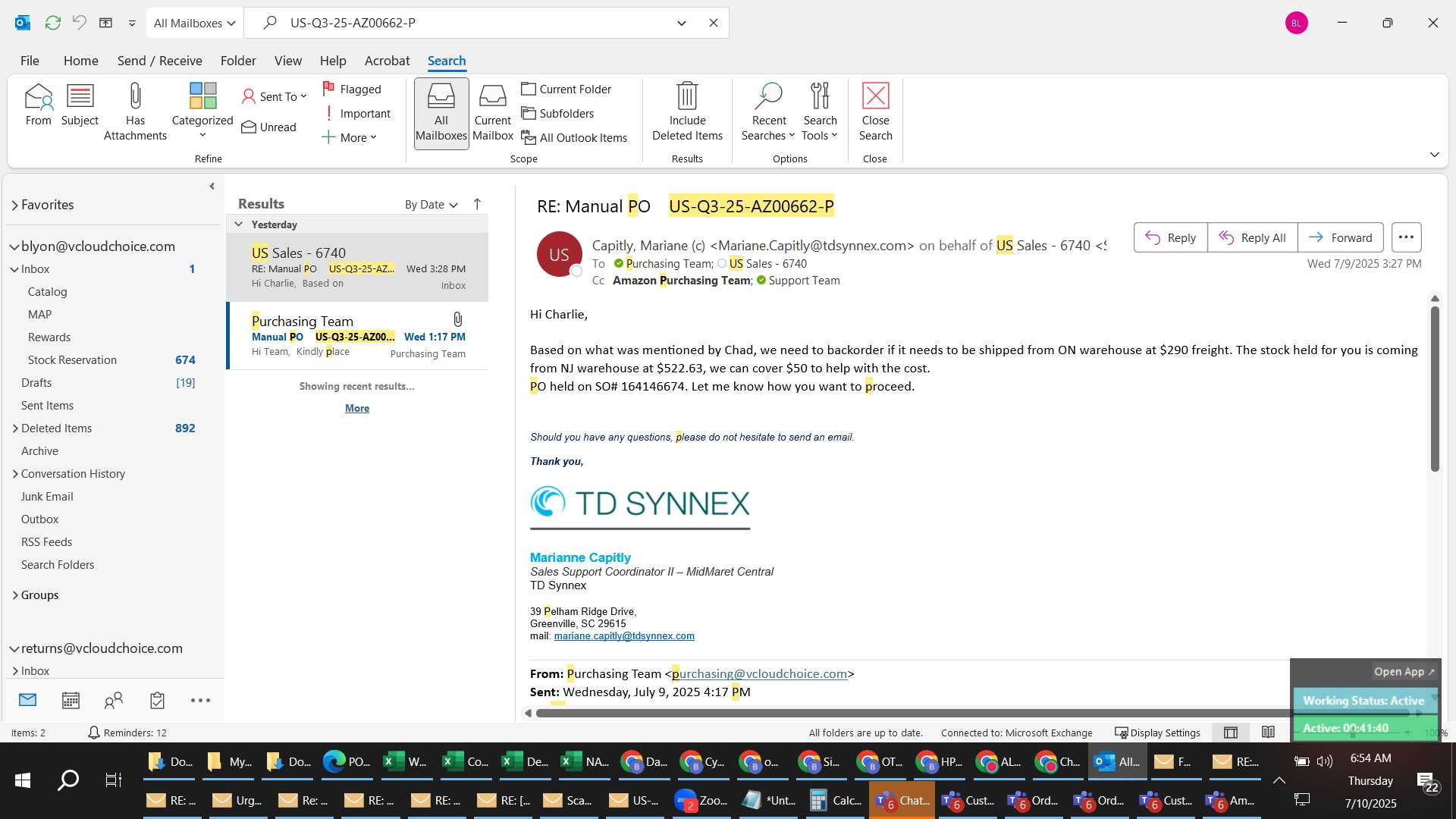Set scope to All Outlook Items

(x=575, y=137)
